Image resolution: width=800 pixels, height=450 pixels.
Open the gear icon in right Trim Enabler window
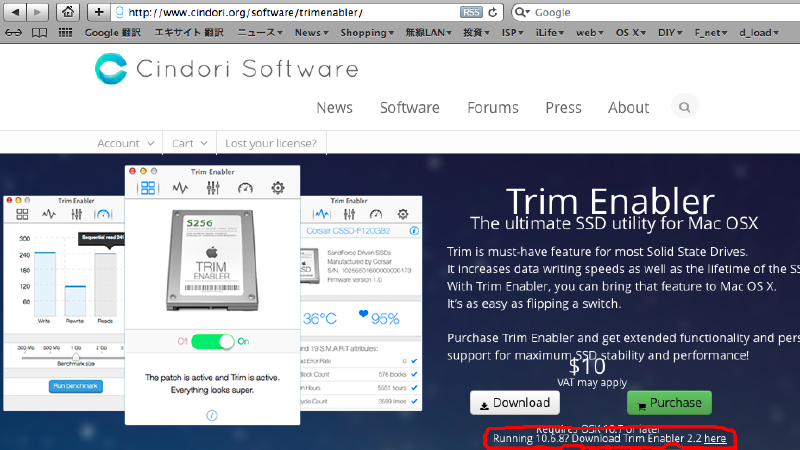[x=403, y=214]
